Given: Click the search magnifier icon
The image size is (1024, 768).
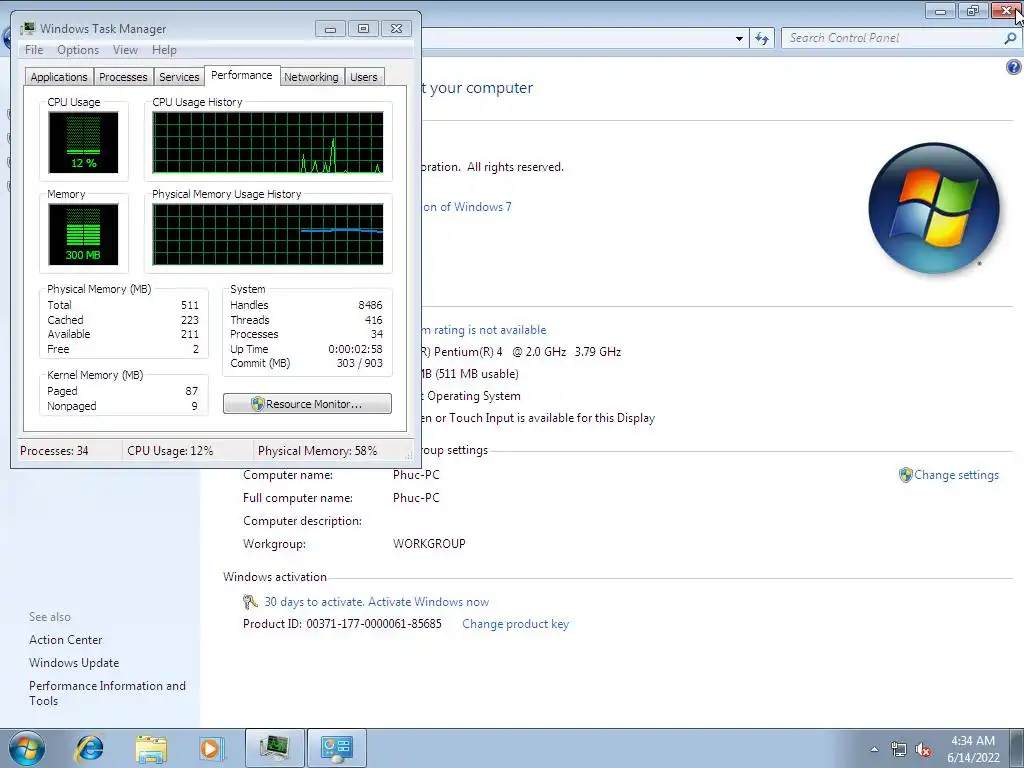Looking at the screenshot, I should [x=1010, y=38].
